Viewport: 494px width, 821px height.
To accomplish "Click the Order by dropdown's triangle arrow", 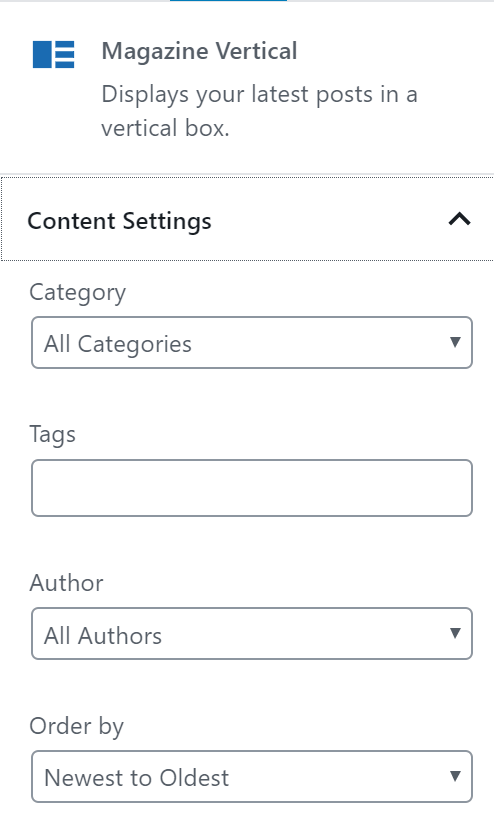I will tap(455, 776).
